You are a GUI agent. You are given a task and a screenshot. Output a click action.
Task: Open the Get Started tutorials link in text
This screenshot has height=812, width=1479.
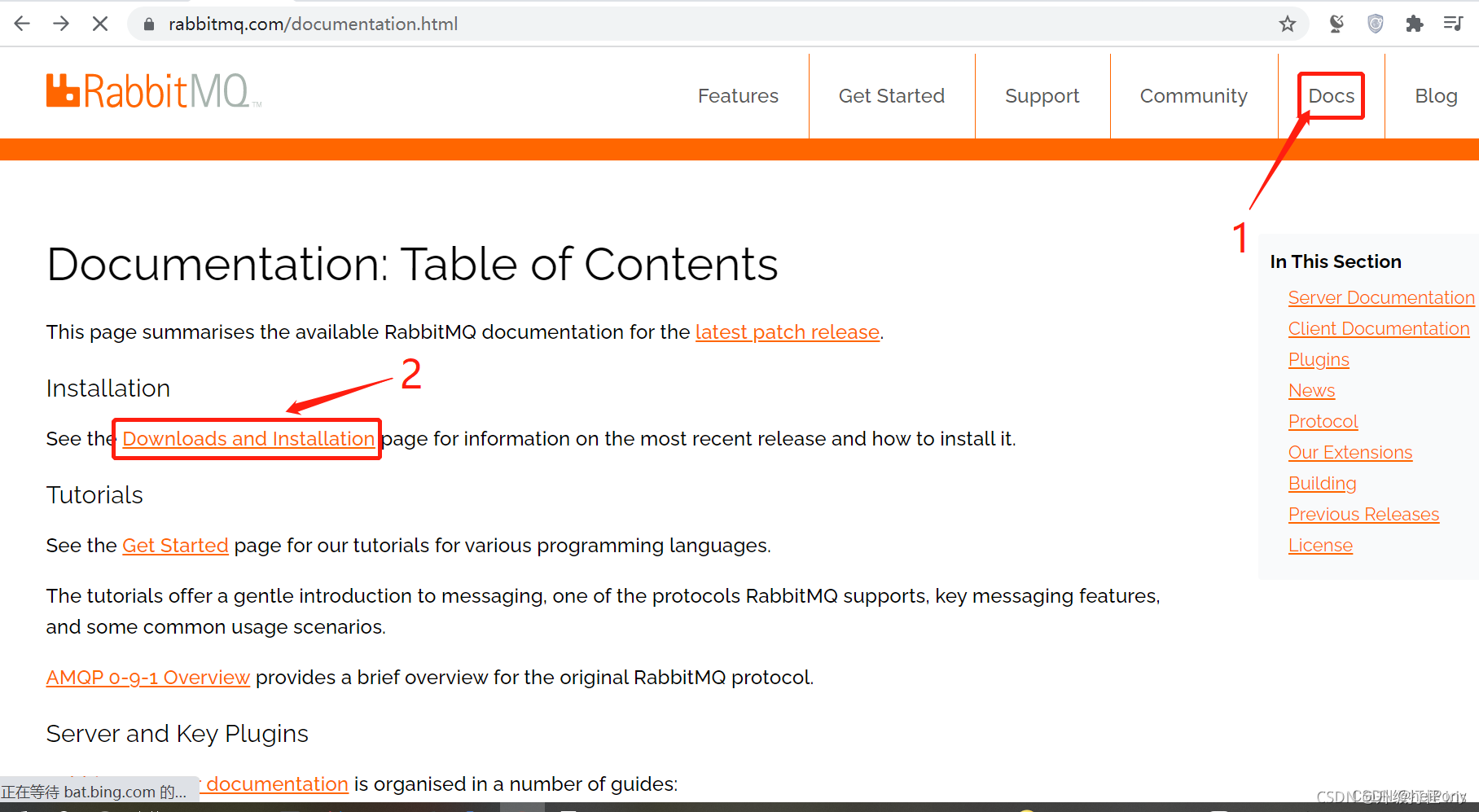[x=175, y=546]
